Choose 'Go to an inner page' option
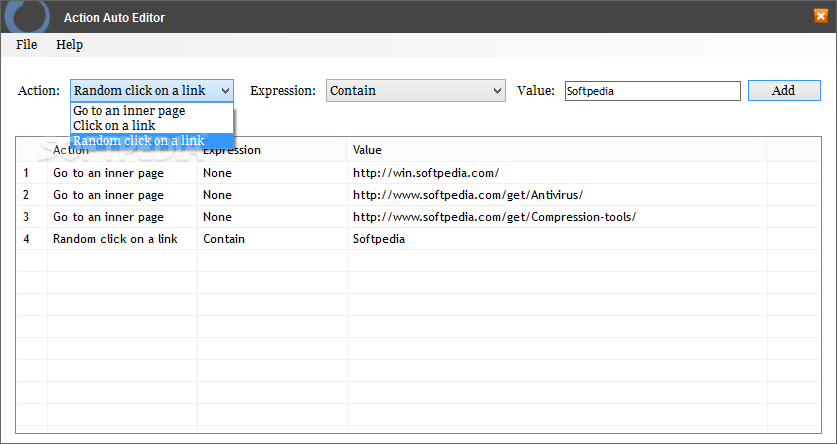The width and height of the screenshot is (837, 444). point(152,111)
